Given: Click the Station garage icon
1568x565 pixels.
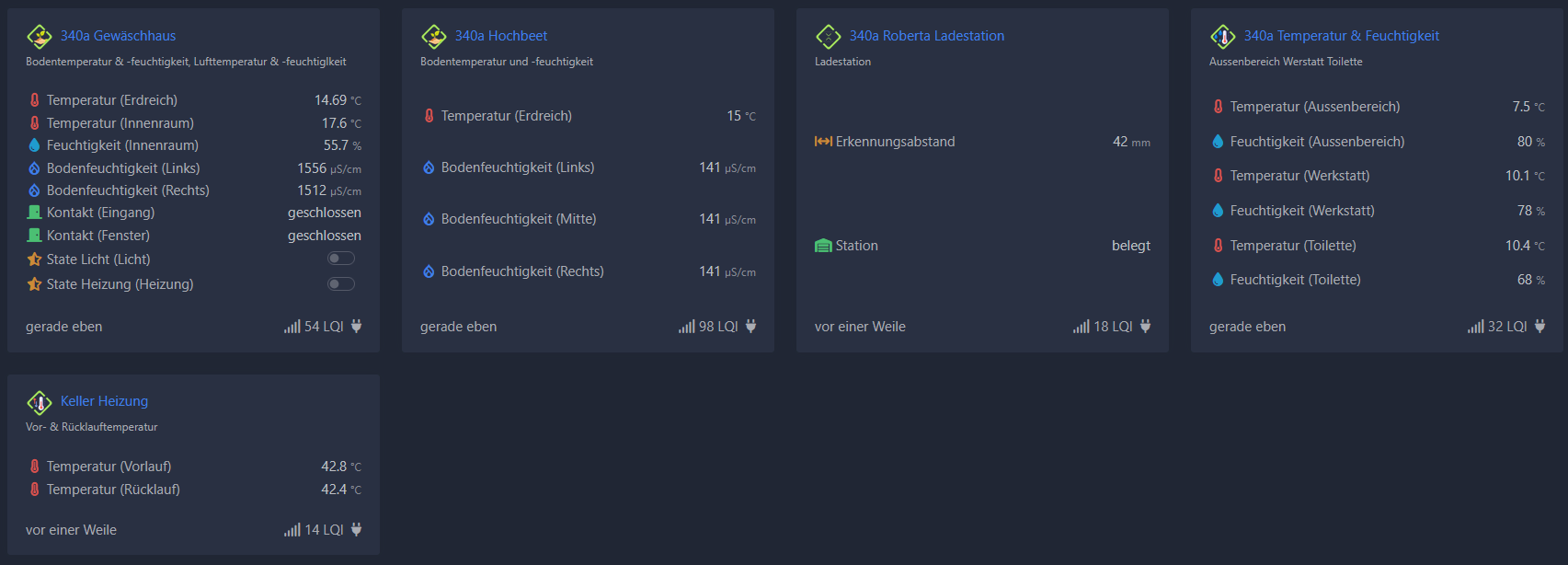Looking at the screenshot, I should point(823,246).
